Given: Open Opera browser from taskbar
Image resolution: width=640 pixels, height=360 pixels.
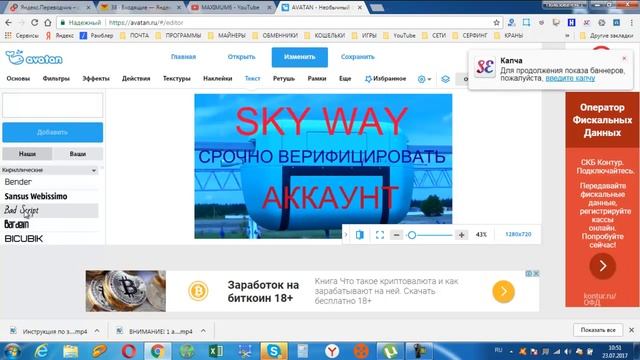Looking at the screenshot, I should pos(129,351).
